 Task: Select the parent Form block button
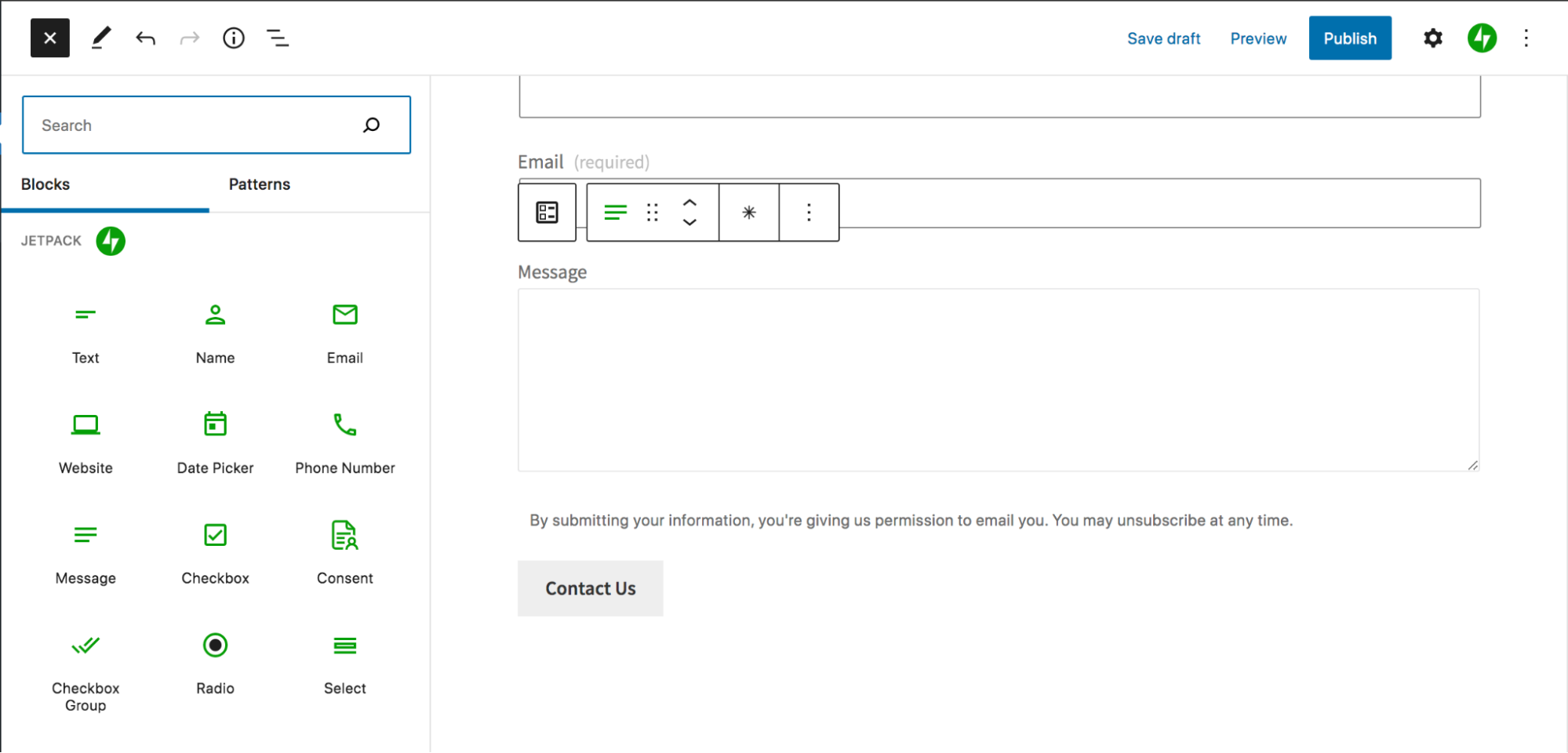pos(548,213)
